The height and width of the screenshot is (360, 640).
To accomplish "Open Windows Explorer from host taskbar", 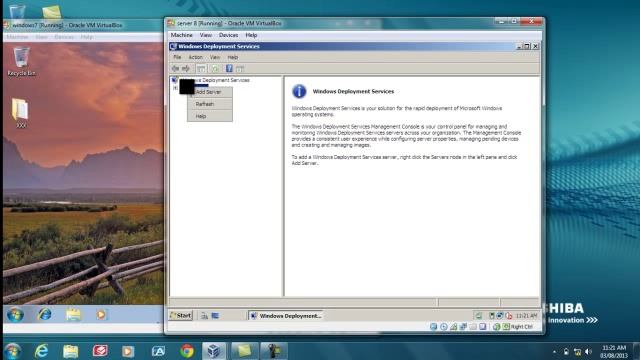I will [x=71, y=351].
